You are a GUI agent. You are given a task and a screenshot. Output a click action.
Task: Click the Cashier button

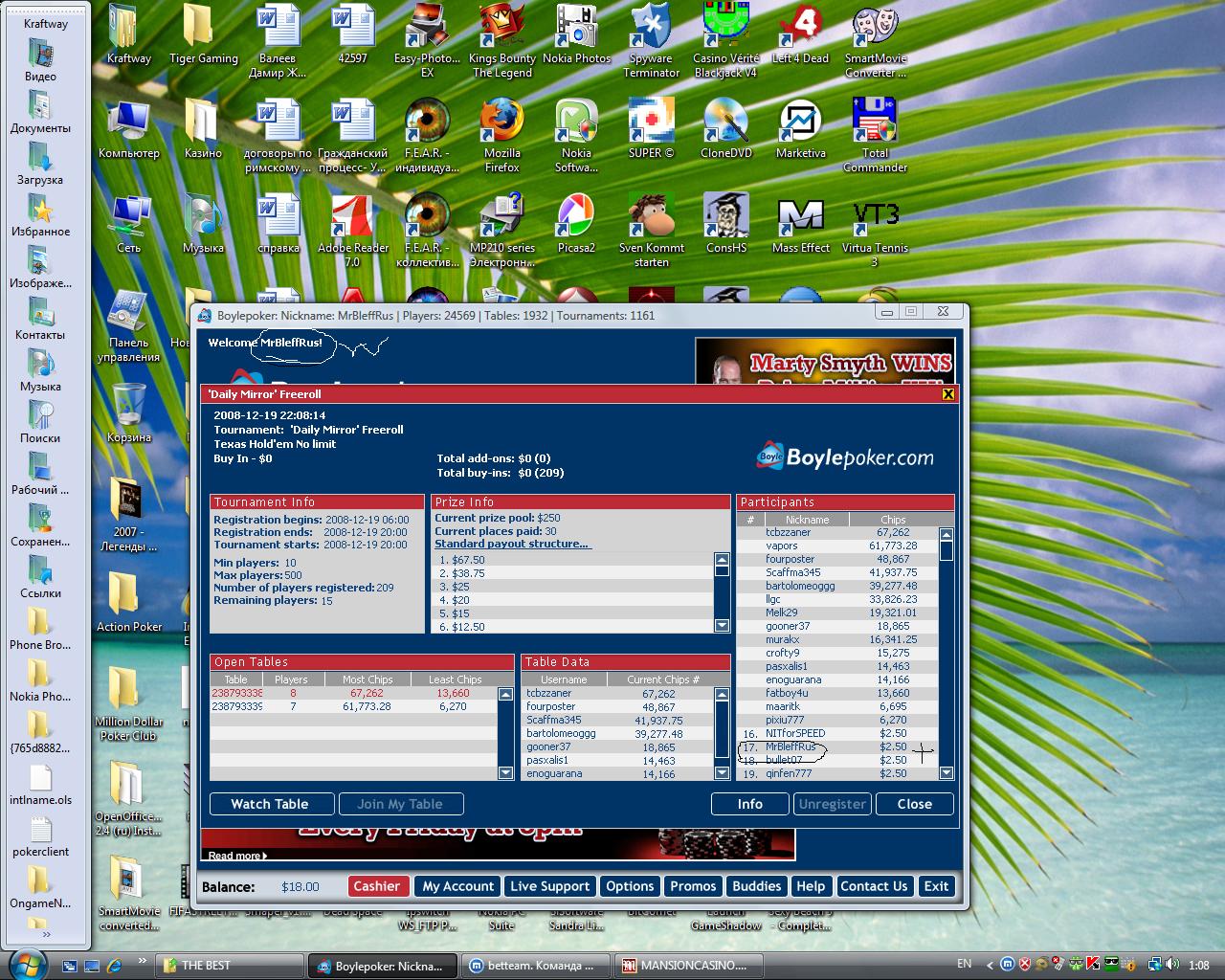coord(377,886)
